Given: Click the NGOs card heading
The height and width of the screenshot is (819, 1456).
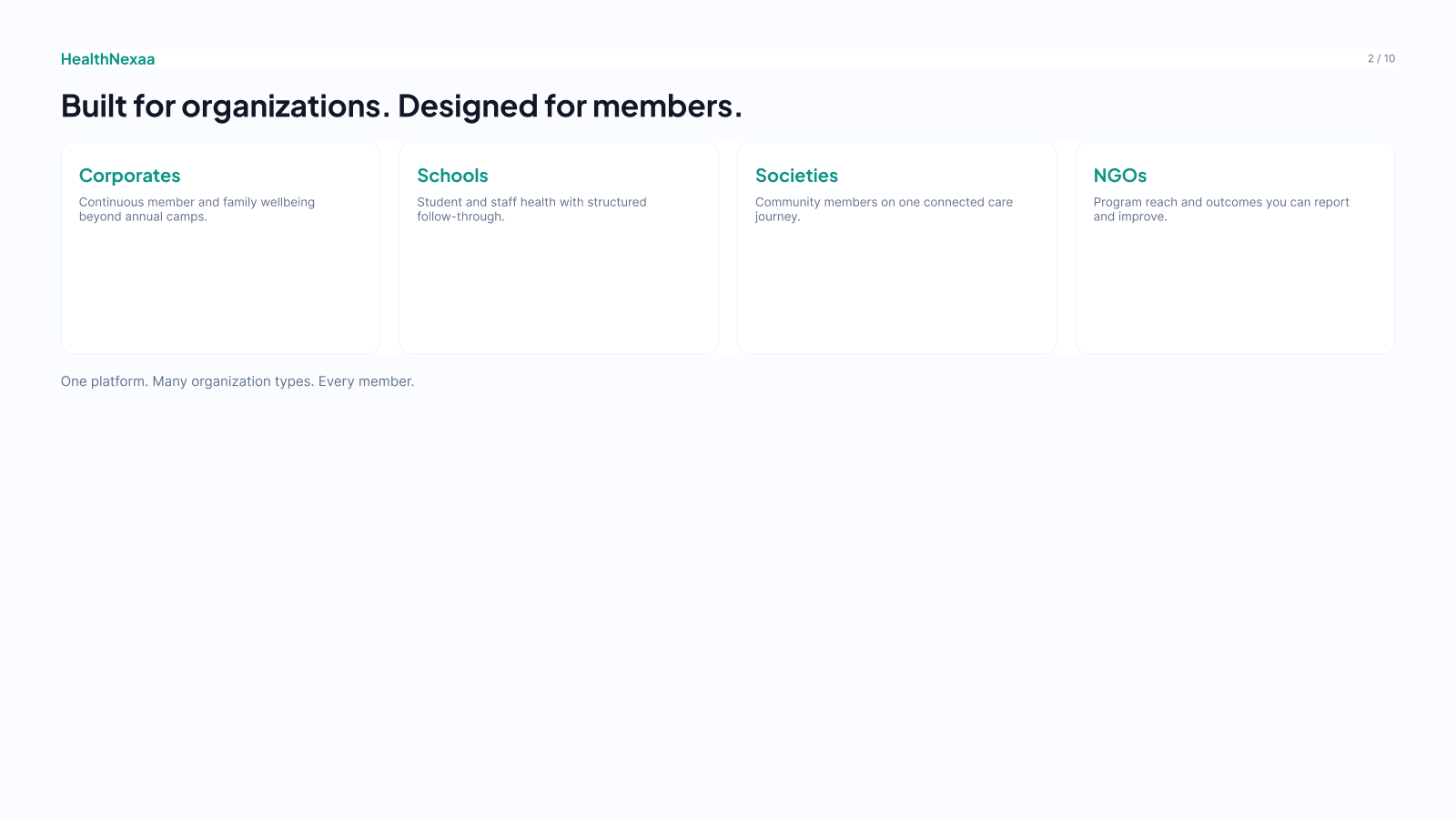Looking at the screenshot, I should click(x=1119, y=176).
